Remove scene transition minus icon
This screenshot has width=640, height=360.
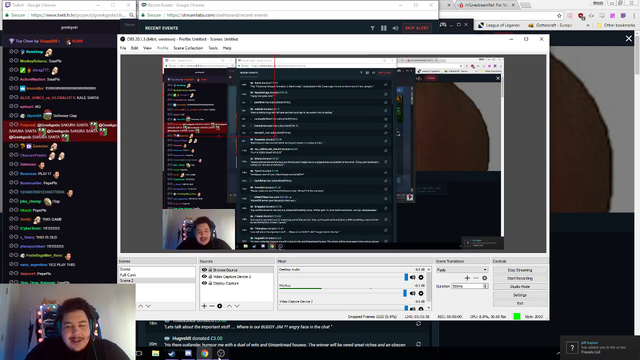pyautogui.click(x=476, y=278)
